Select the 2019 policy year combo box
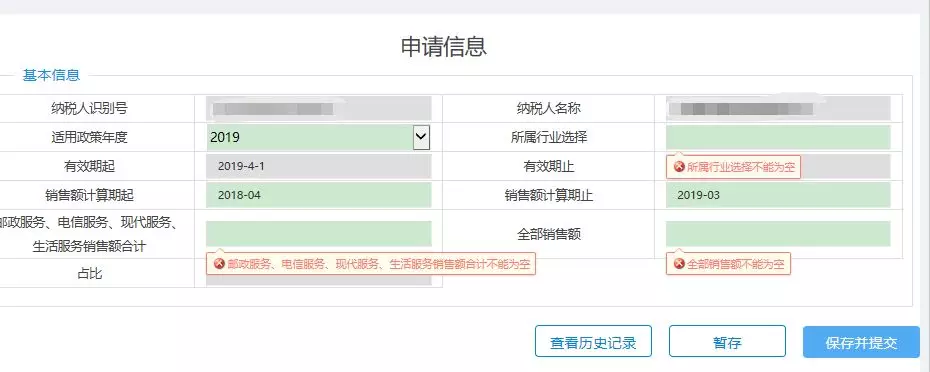The height and width of the screenshot is (372, 930). pyautogui.click(x=319, y=137)
